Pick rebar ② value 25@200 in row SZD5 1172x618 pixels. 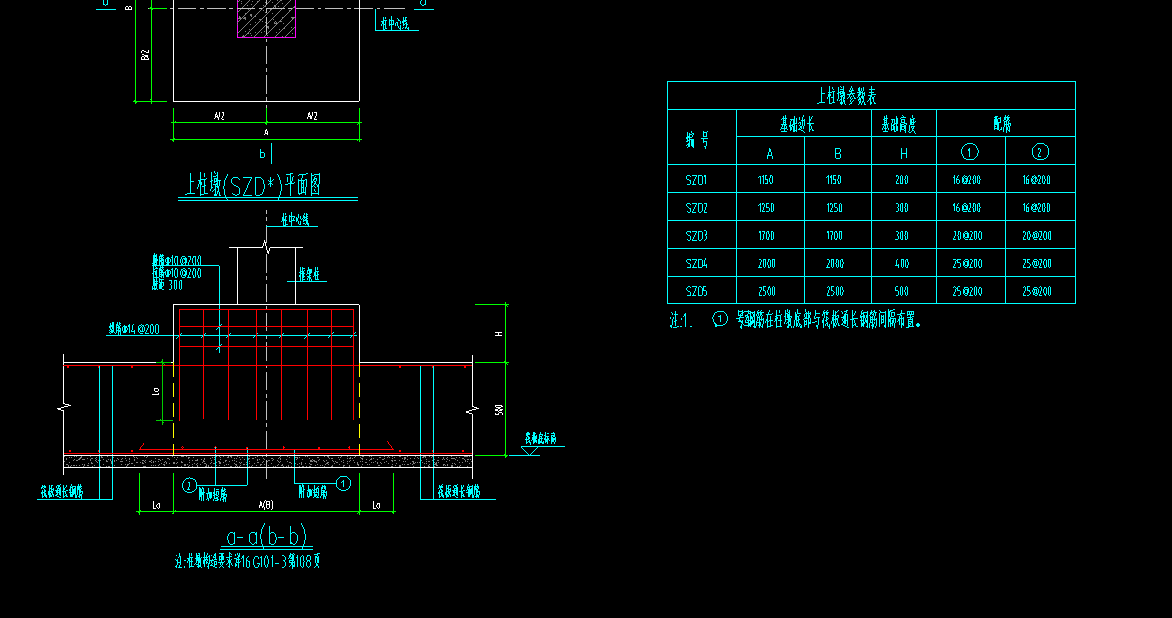click(x=1037, y=291)
